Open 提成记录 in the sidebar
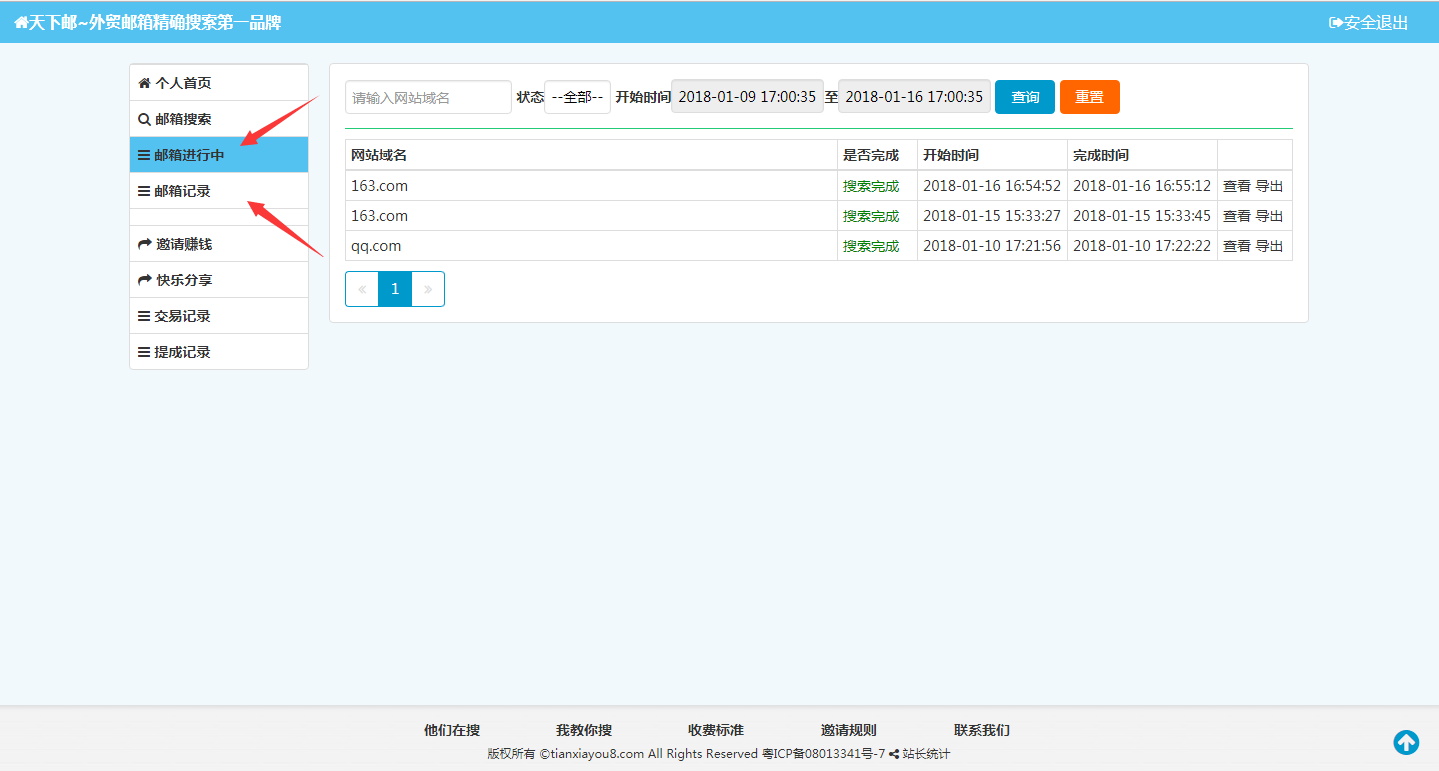Screen dimensions: 1439x771 click(219, 352)
